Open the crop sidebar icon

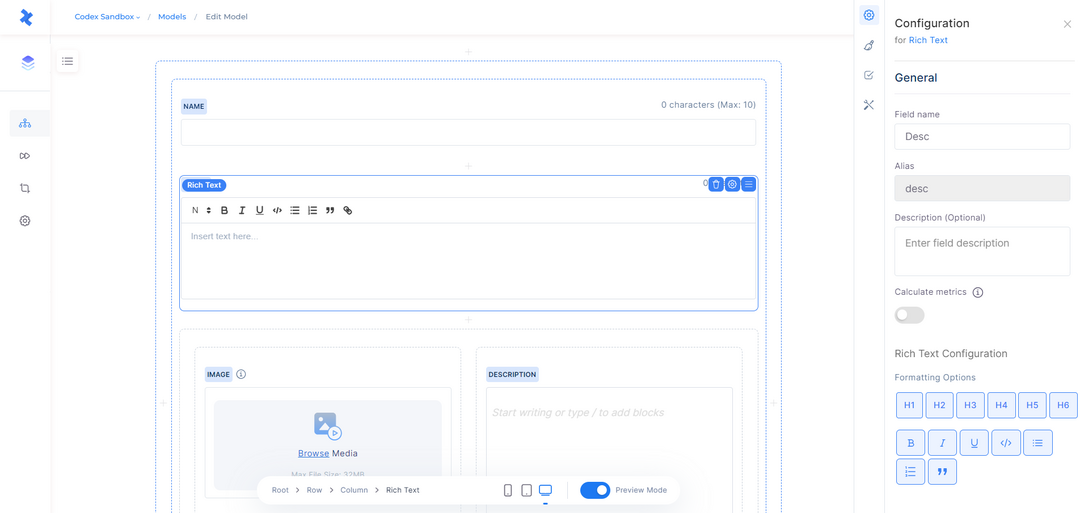[25, 188]
